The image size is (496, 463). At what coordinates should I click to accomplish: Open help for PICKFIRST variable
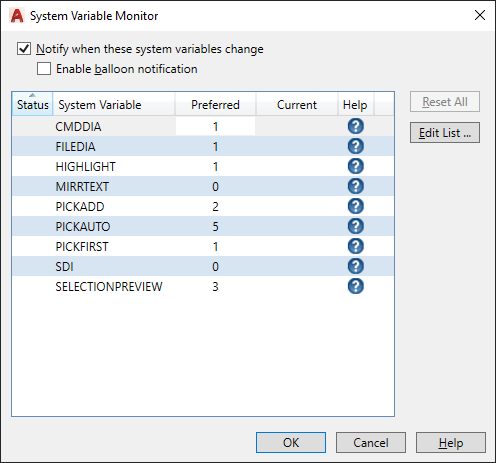[x=356, y=246]
